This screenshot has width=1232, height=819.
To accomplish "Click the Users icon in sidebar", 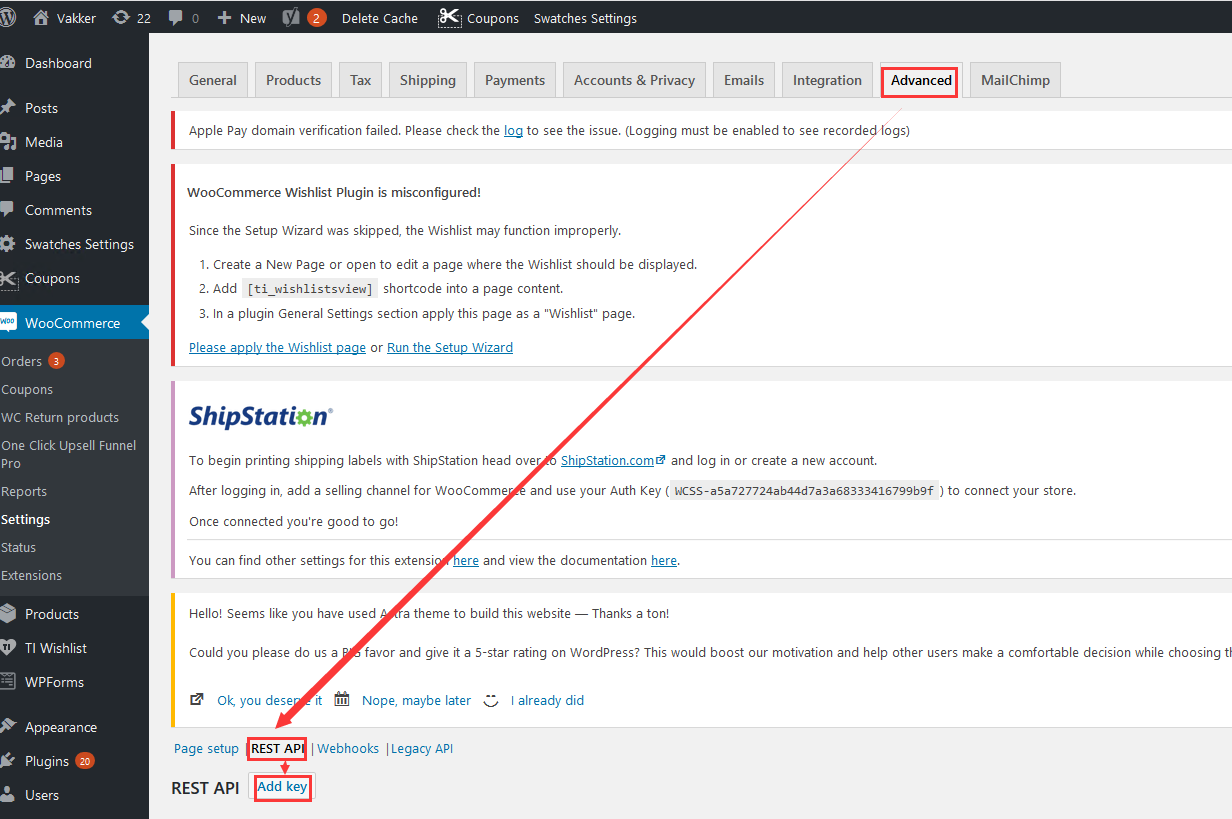I will [8, 795].
